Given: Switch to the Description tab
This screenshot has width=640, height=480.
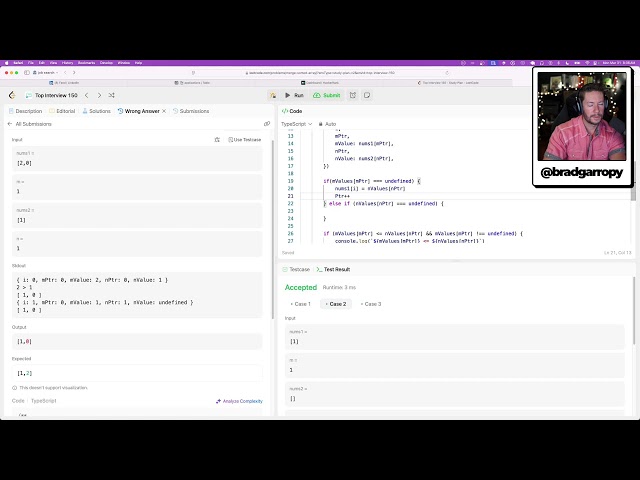Looking at the screenshot, I should [25, 111].
